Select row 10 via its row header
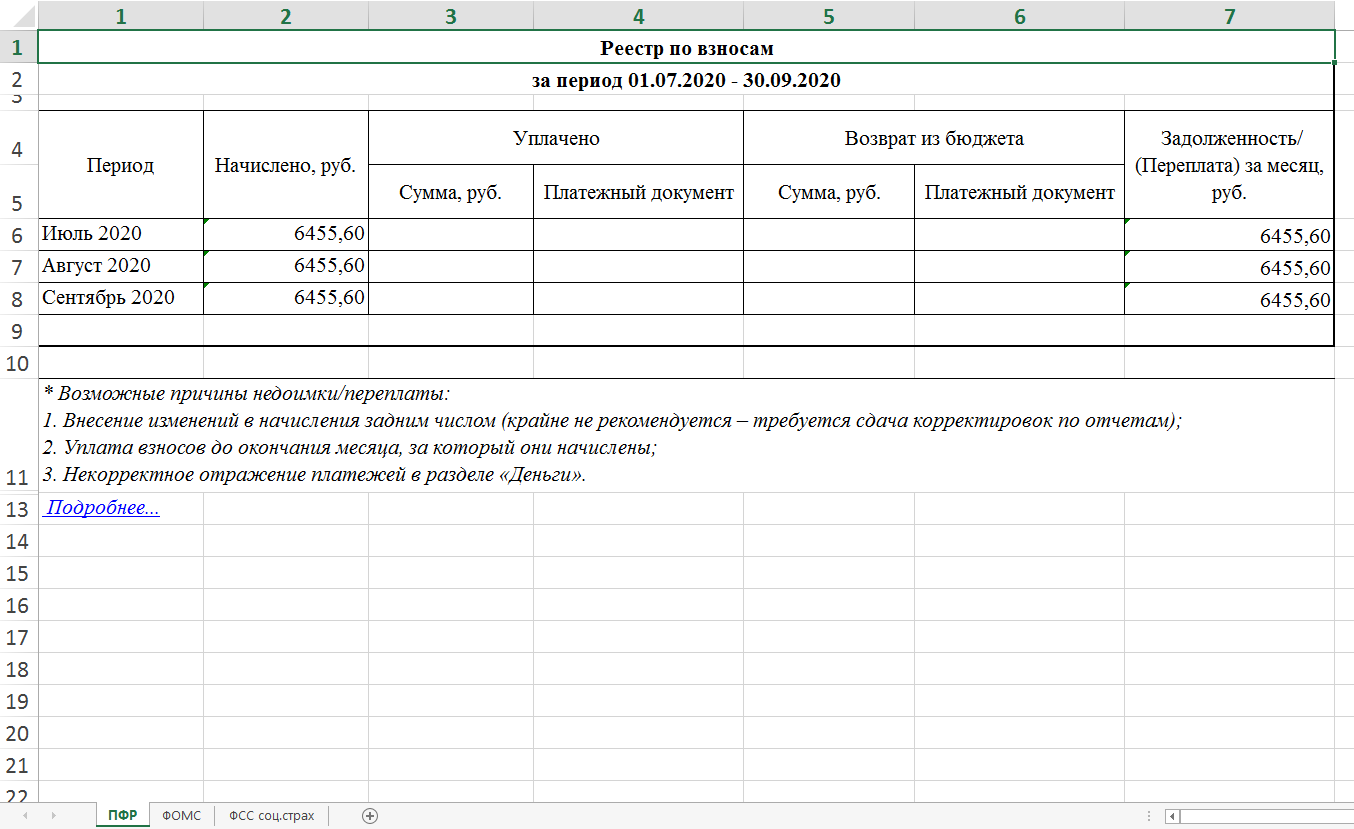 click(x=18, y=362)
